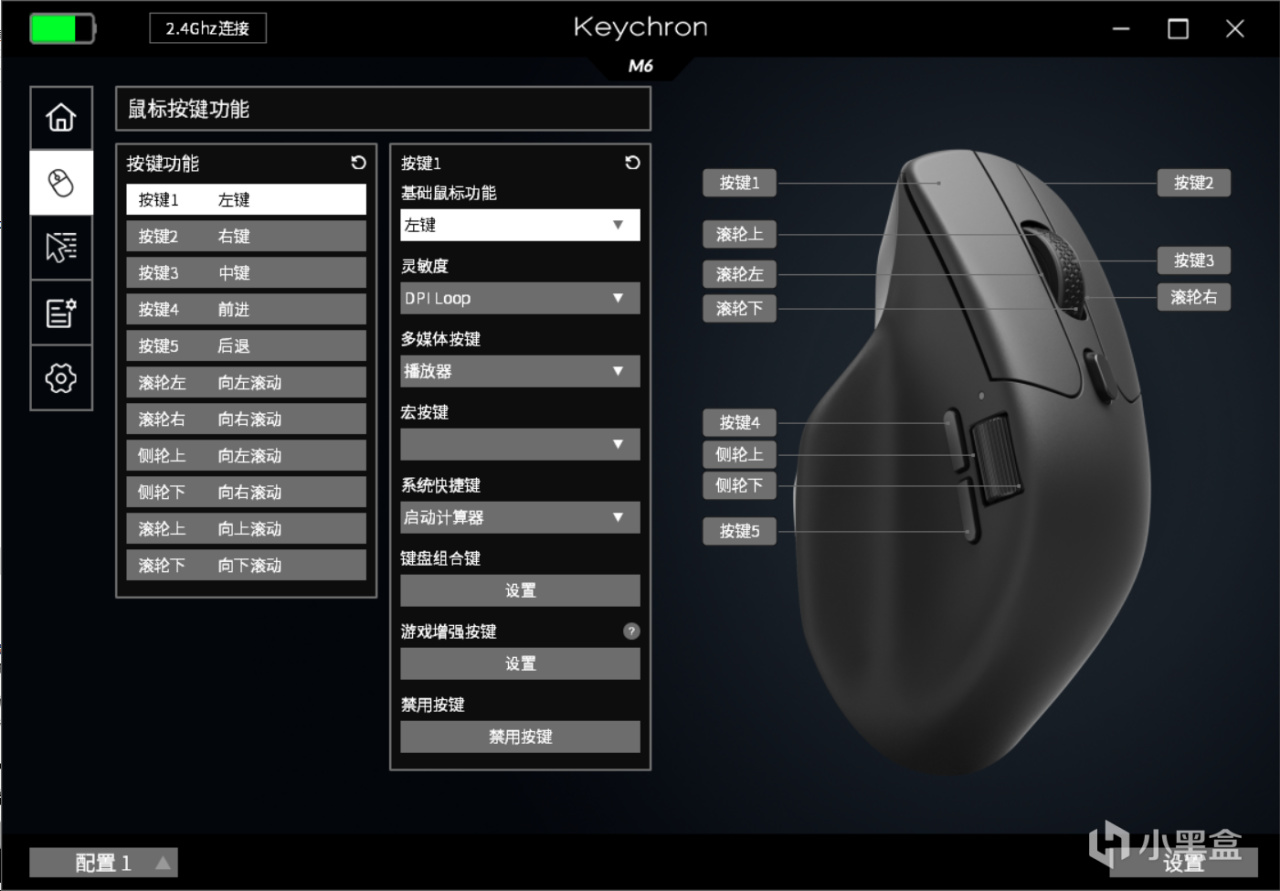Open the 多媒体按键 dropdown showing 播放器

coord(520,371)
